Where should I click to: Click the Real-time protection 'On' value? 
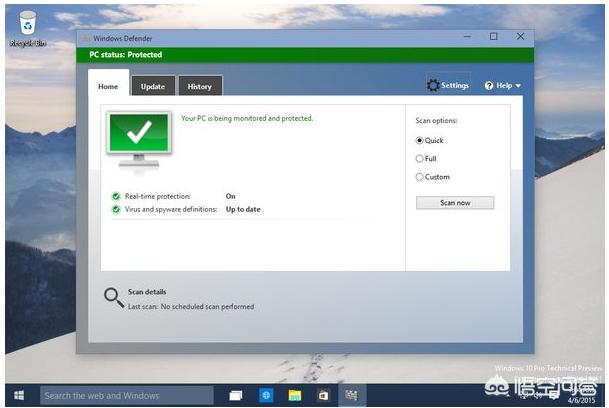[x=231, y=196]
